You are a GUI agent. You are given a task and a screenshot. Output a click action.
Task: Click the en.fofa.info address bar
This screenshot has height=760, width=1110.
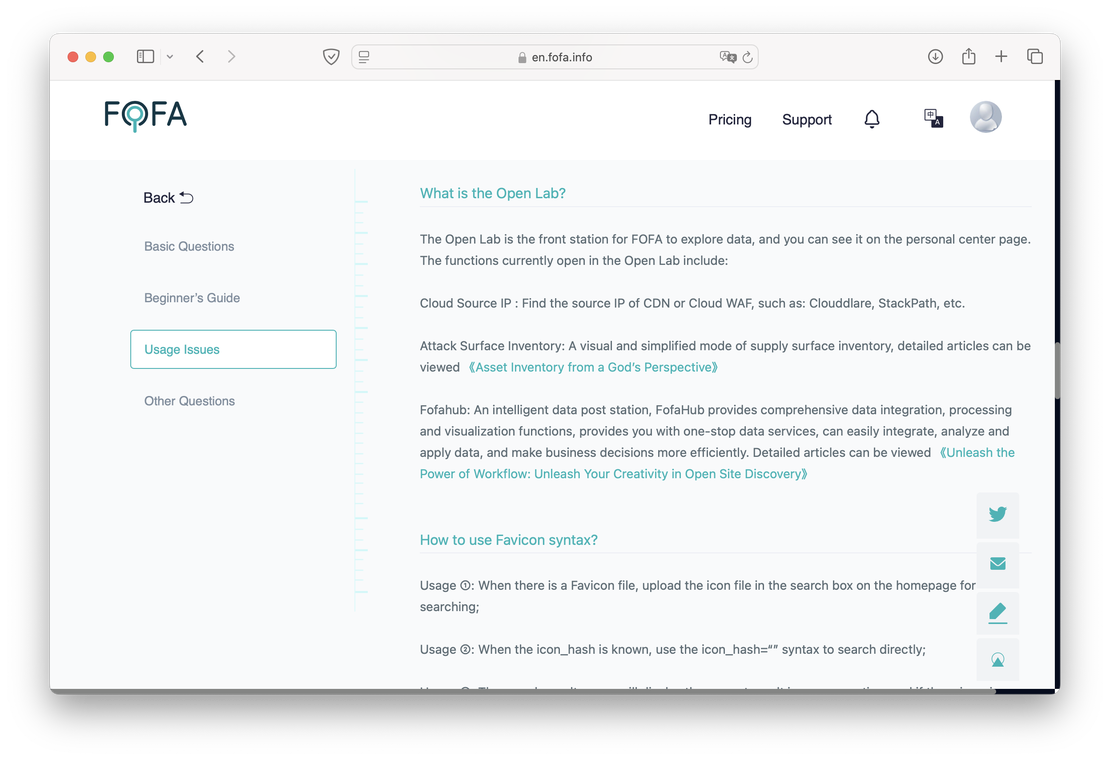[x=561, y=57]
